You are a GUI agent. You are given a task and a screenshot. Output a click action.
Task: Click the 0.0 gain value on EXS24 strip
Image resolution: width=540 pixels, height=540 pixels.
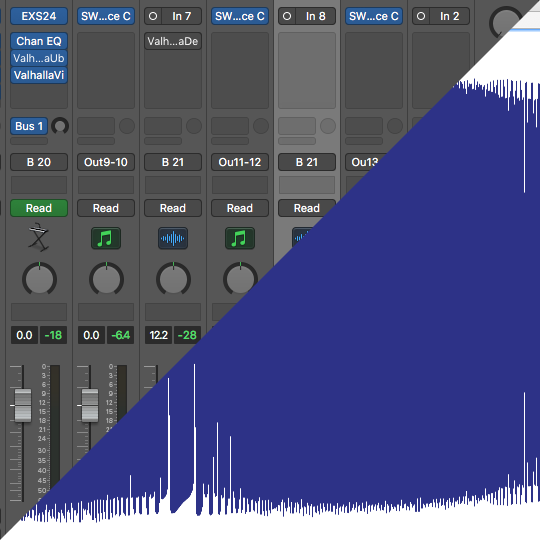[24, 335]
